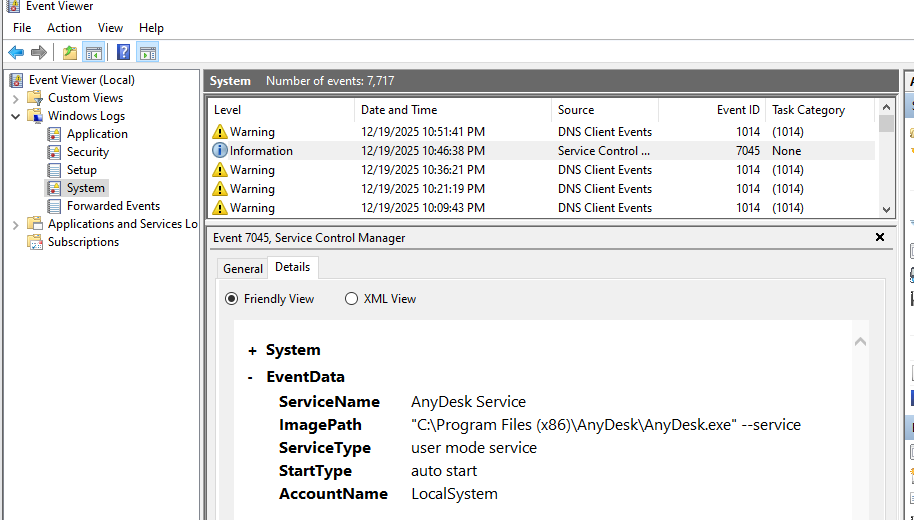The image size is (914, 520).
Task: Click warning icon of 10:21:19 PM event
Action: click(220, 189)
